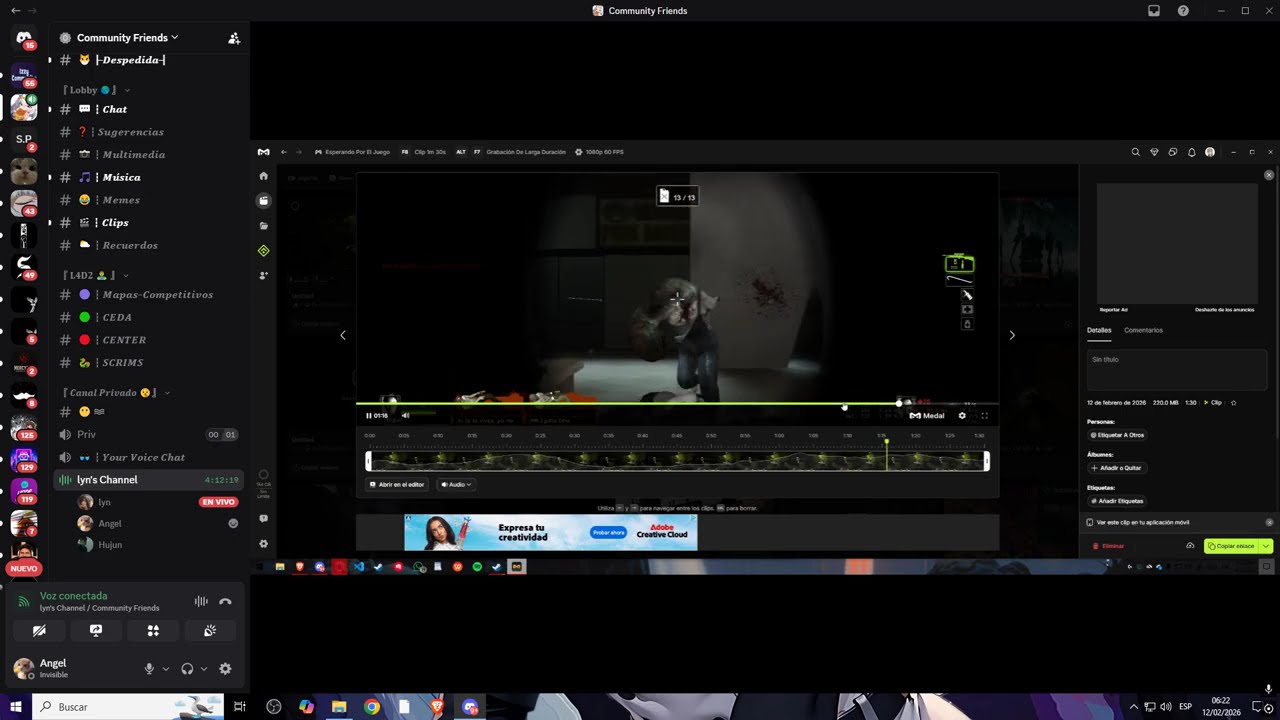Disconnect from the Discord voice channel
This screenshot has width=1280, height=720.
click(x=225, y=601)
